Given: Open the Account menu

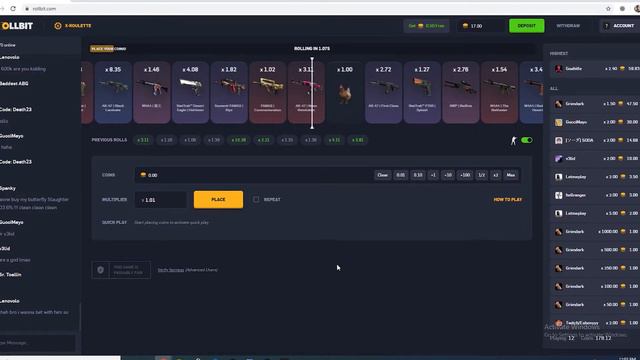Looking at the screenshot, I should pos(619,26).
